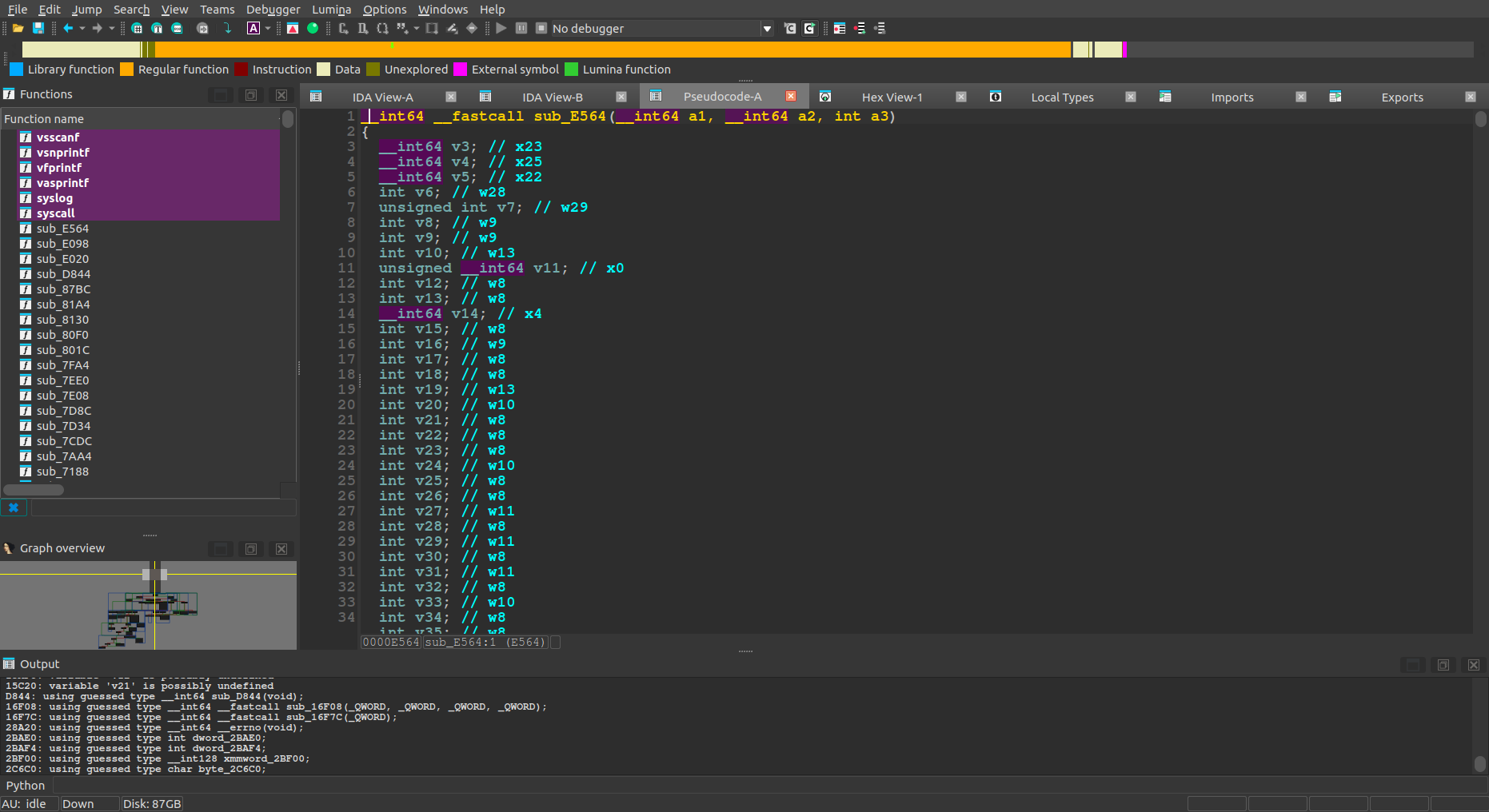
Task: Open the debugger selection dropdown
Action: pyautogui.click(x=767, y=29)
